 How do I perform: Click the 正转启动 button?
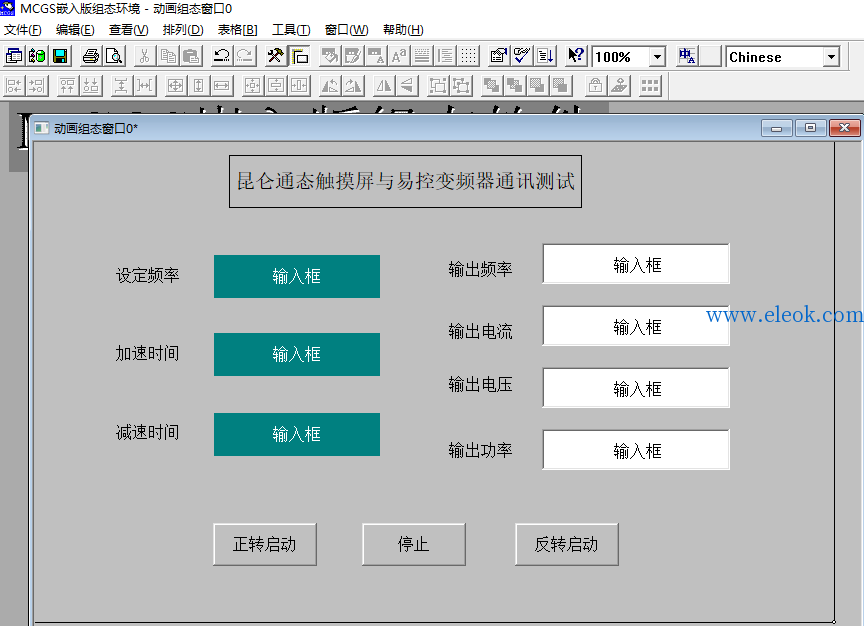coord(265,544)
